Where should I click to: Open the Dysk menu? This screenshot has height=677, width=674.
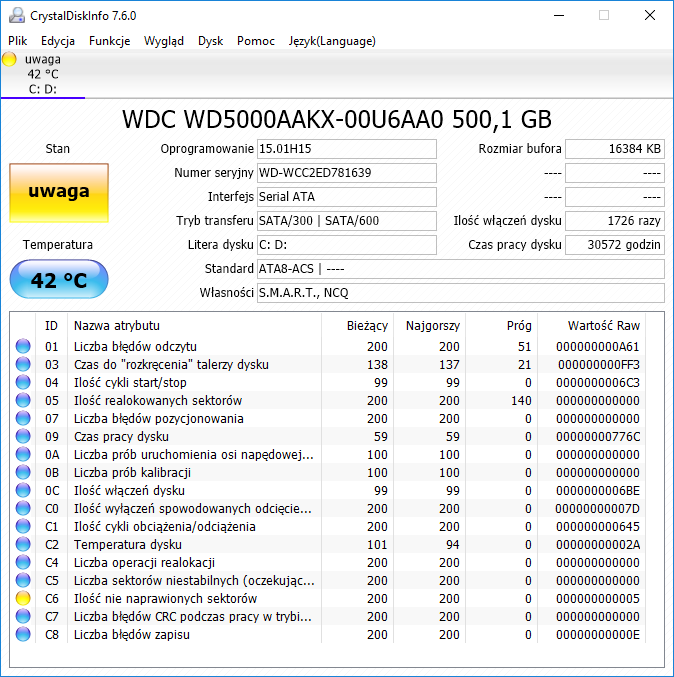[210, 41]
